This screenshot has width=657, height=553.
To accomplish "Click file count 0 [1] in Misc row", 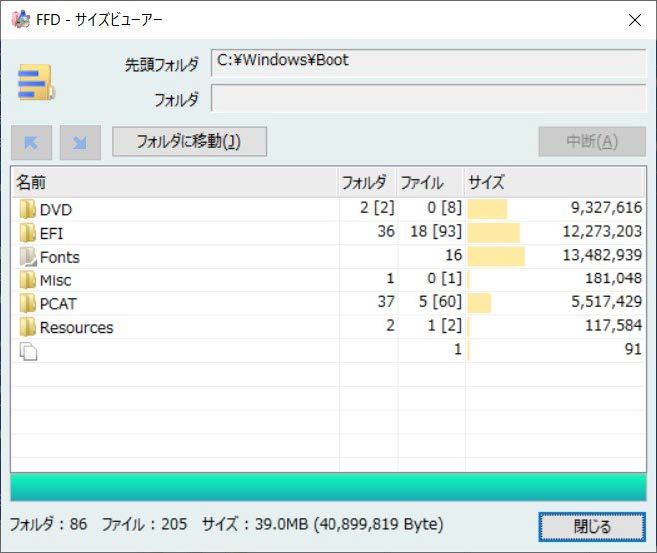I will pos(445,278).
